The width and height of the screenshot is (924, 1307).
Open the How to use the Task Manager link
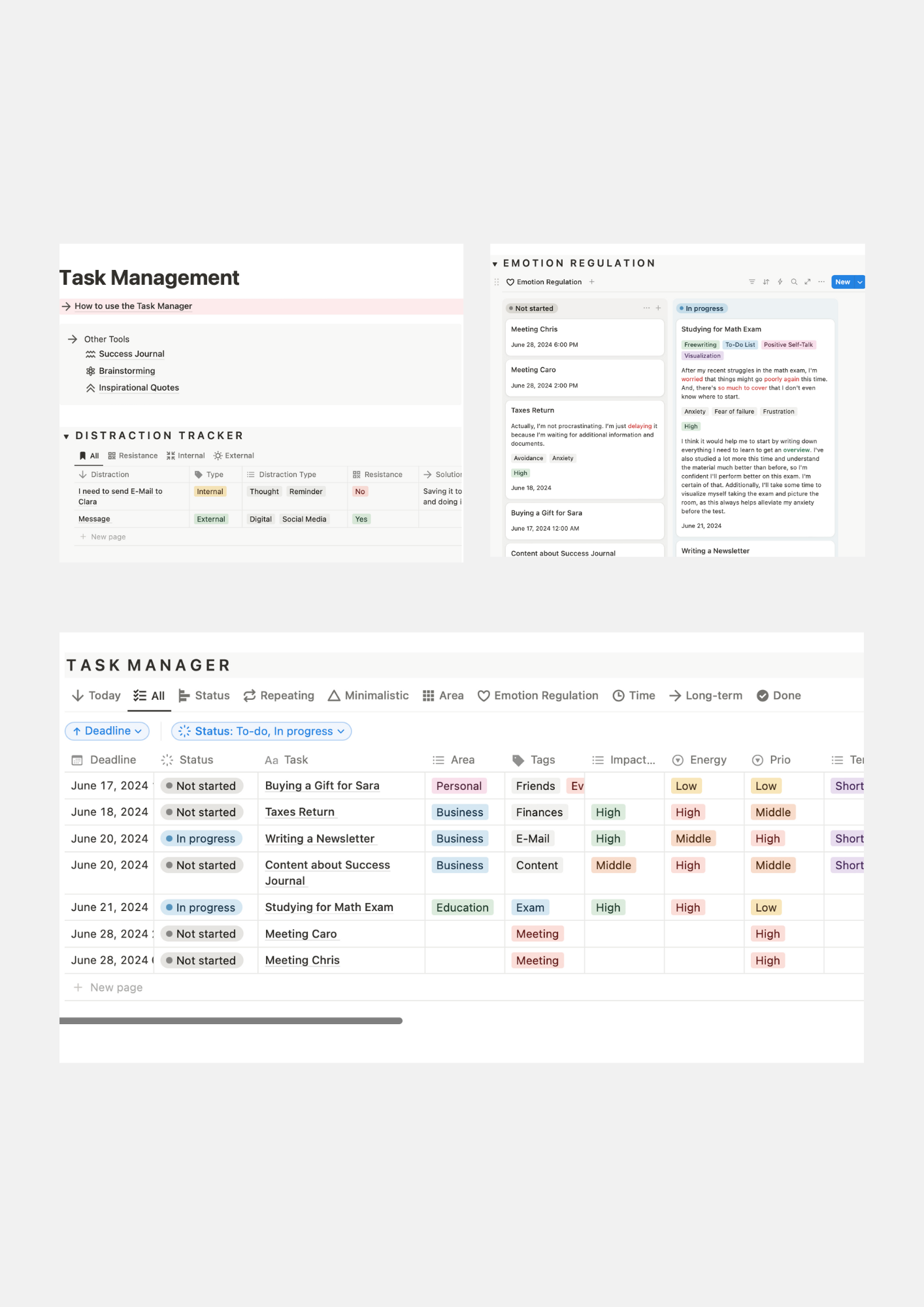pos(133,306)
